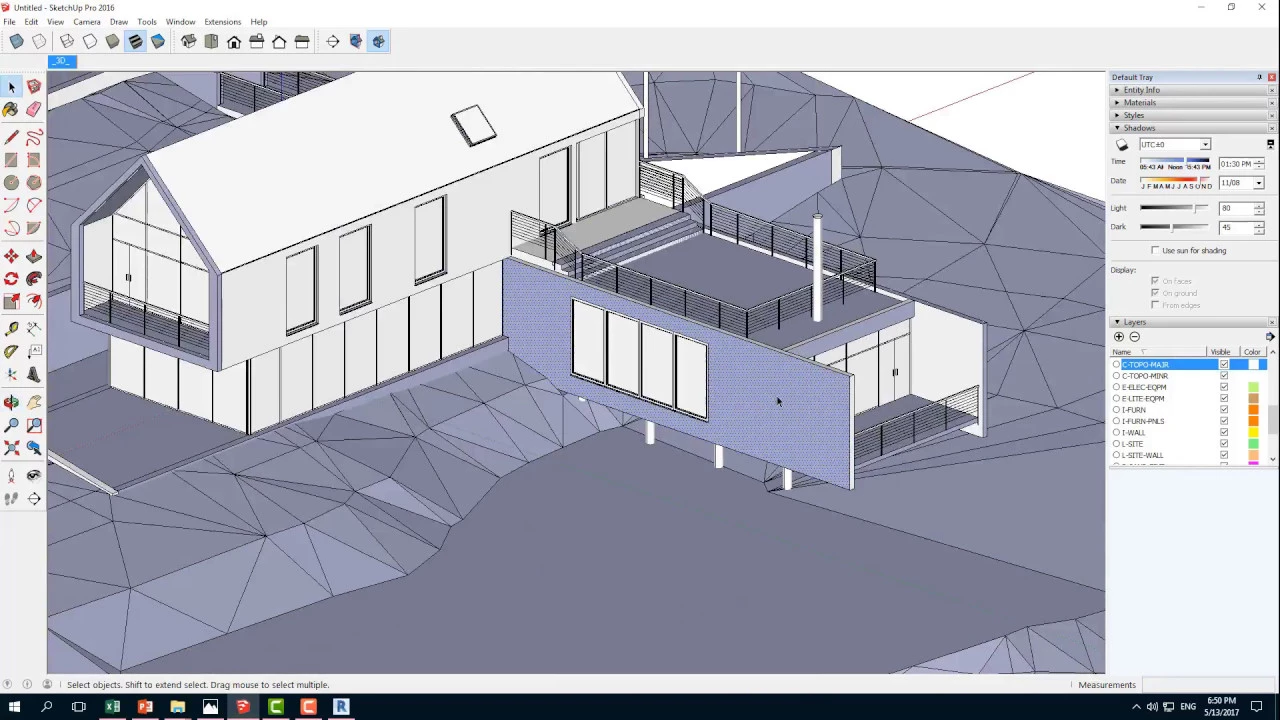The width and height of the screenshot is (1280, 720).
Task: Select the Freehand tool
Action: [x=34, y=137]
